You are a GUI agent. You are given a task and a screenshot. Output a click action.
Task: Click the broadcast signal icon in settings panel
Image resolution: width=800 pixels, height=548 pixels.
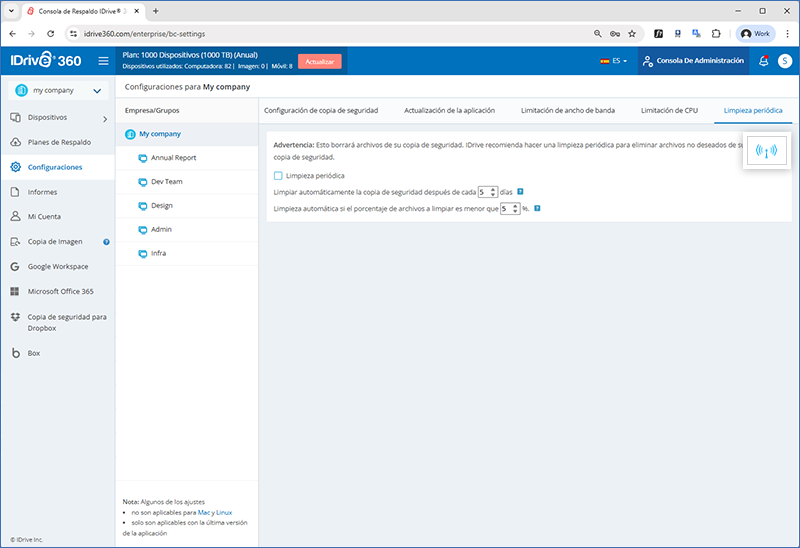pyautogui.click(x=765, y=152)
